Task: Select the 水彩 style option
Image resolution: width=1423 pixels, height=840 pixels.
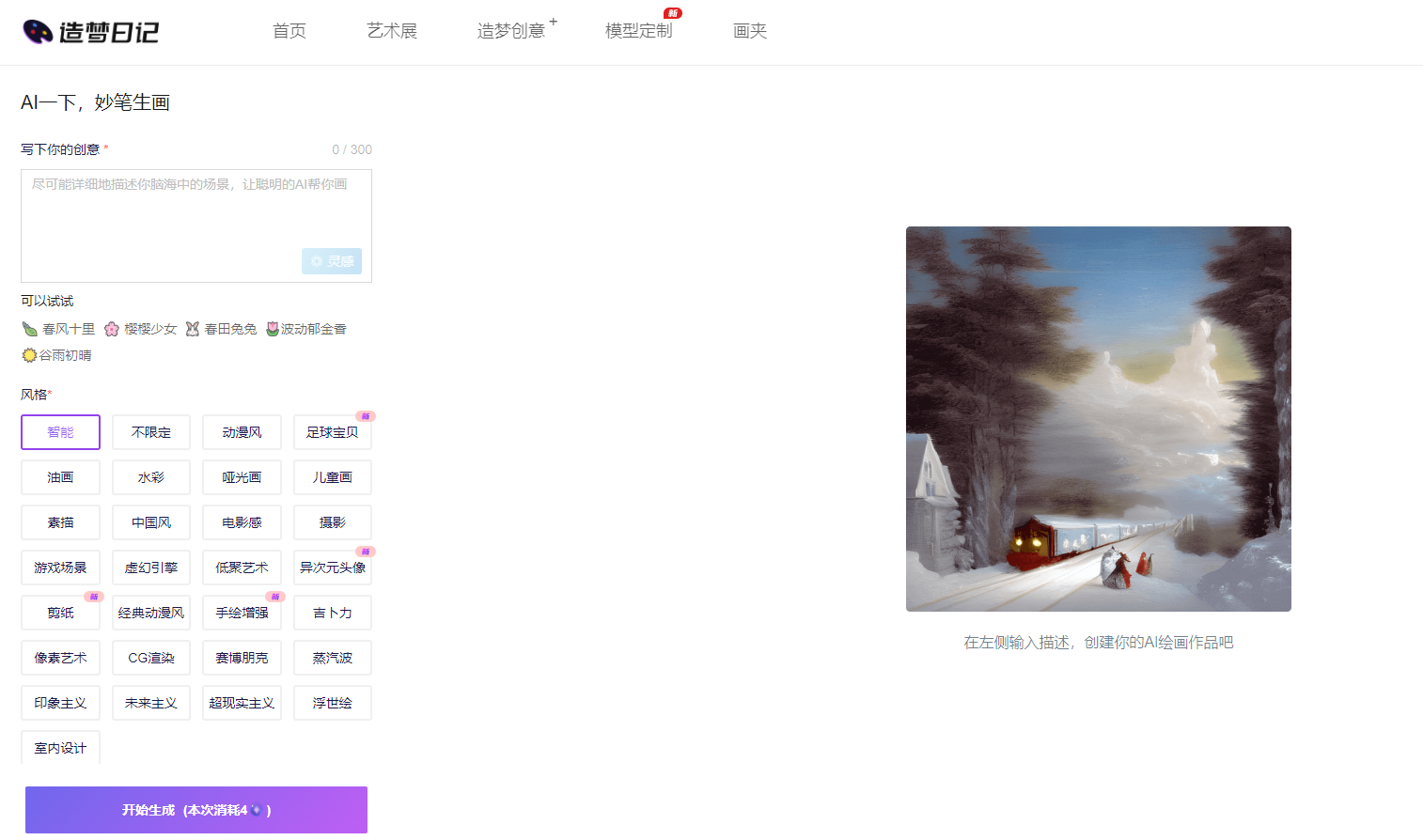Action: (x=151, y=477)
